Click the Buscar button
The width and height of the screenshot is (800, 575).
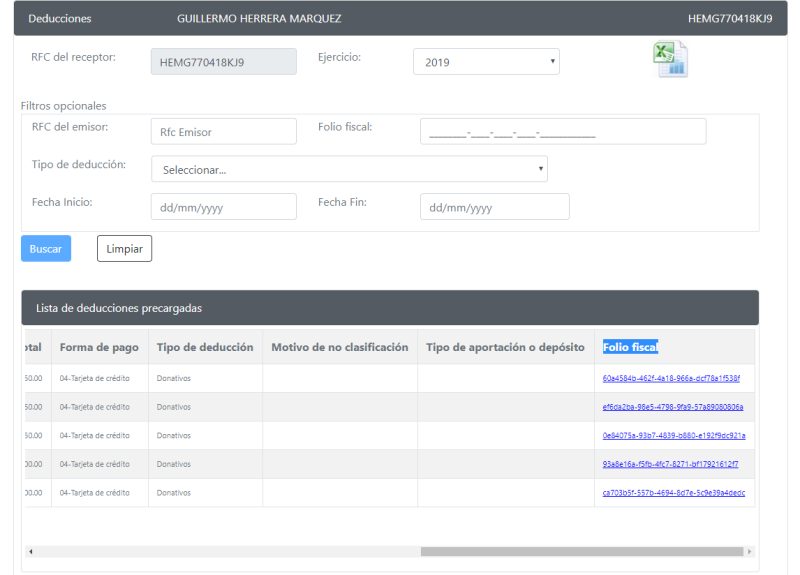click(46, 248)
